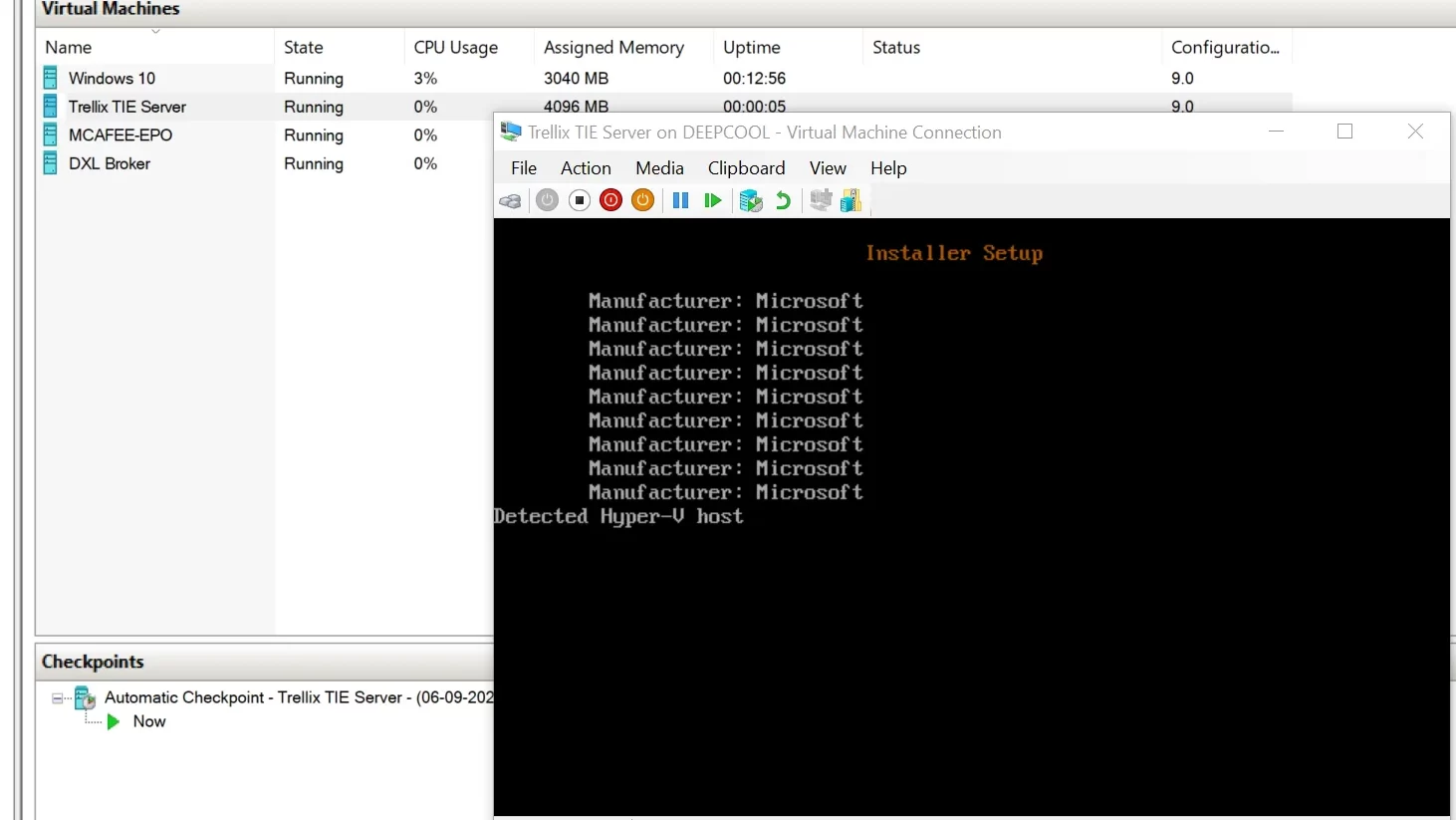
Task: Select the MCAFEE-EPO virtual machine
Action: coord(120,135)
